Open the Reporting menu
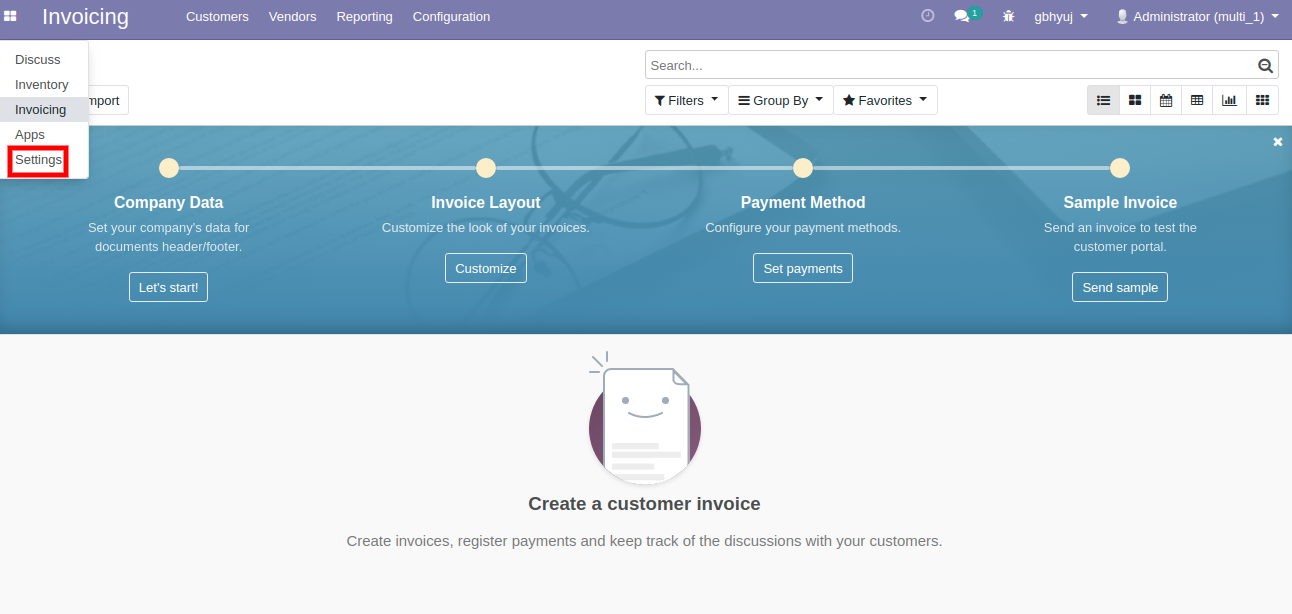This screenshot has width=1292, height=614. pyautogui.click(x=364, y=17)
